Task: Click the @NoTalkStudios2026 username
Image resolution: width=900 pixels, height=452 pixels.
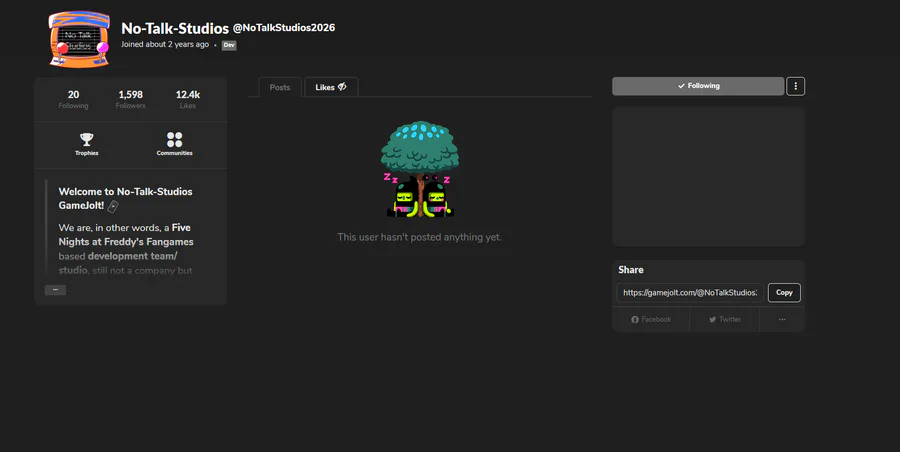Action: point(284,28)
